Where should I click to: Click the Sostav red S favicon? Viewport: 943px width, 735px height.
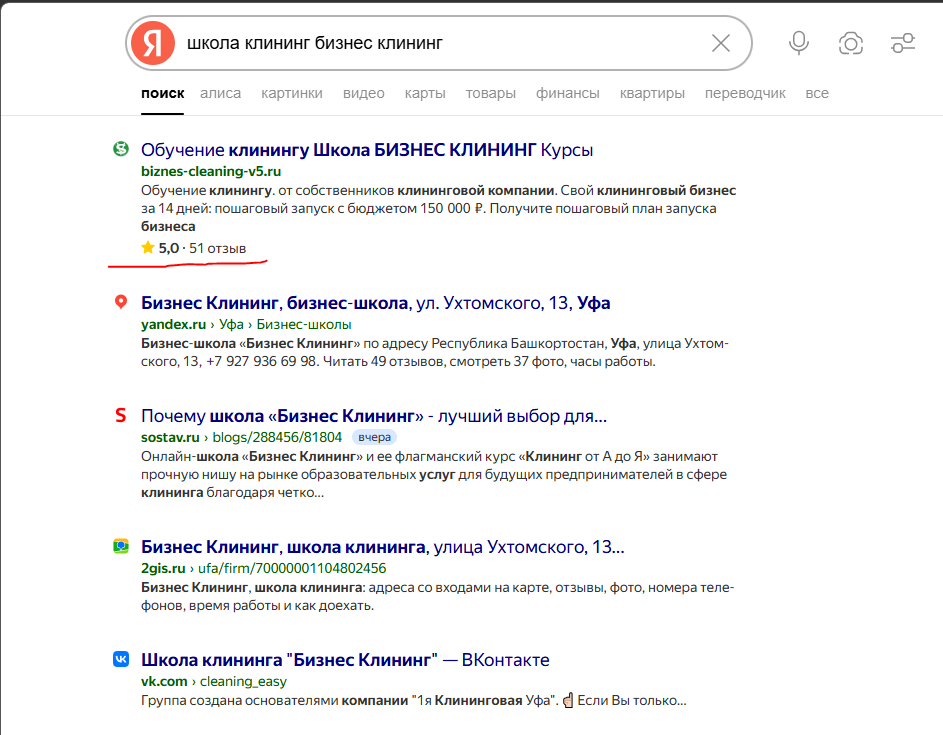tap(121, 415)
